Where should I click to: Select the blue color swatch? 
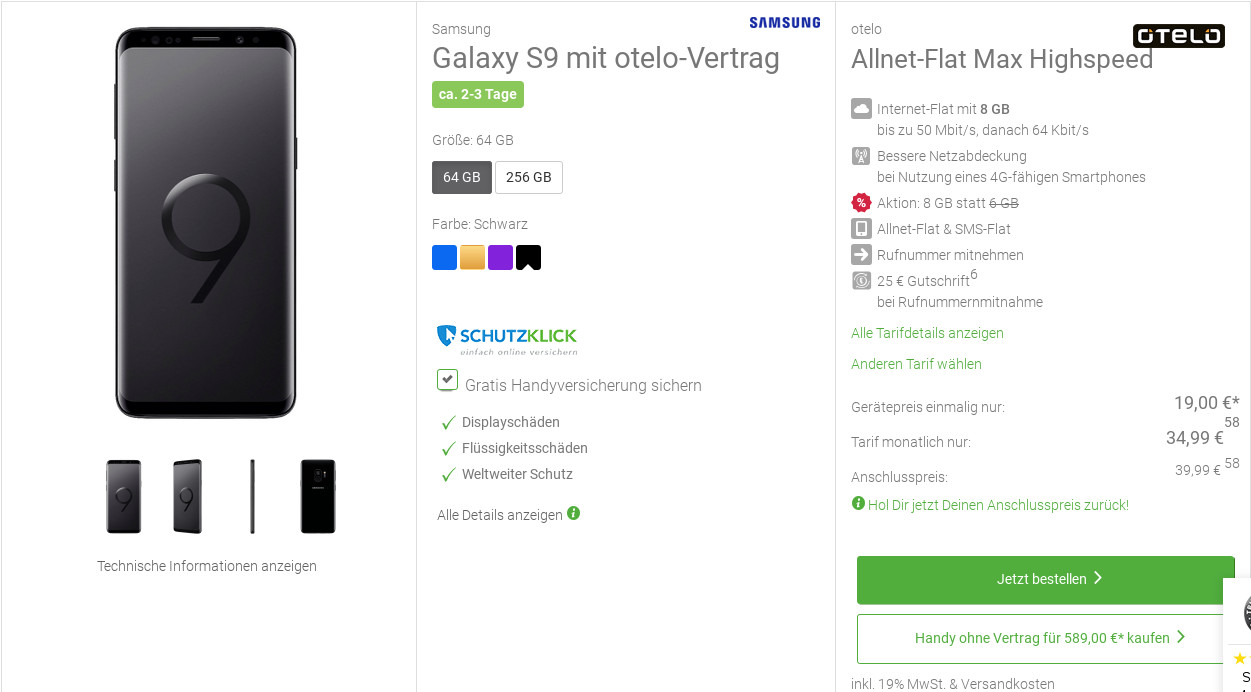(x=444, y=257)
